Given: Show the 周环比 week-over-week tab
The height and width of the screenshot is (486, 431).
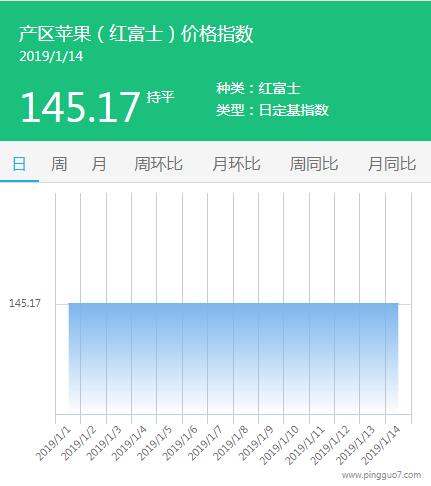Looking at the screenshot, I should pyautogui.click(x=158, y=164).
